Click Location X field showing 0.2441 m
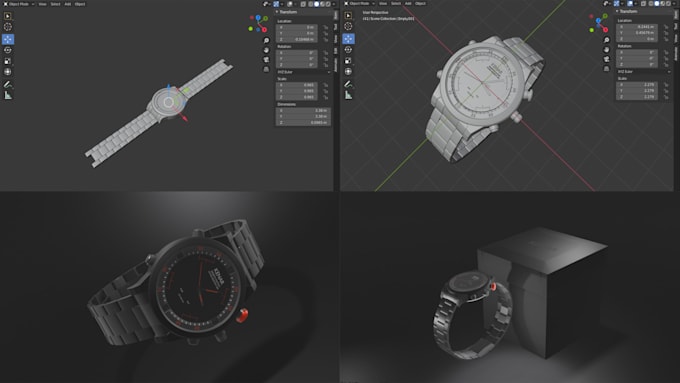The height and width of the screenshot is (383, 680). [x=637, y=27]
